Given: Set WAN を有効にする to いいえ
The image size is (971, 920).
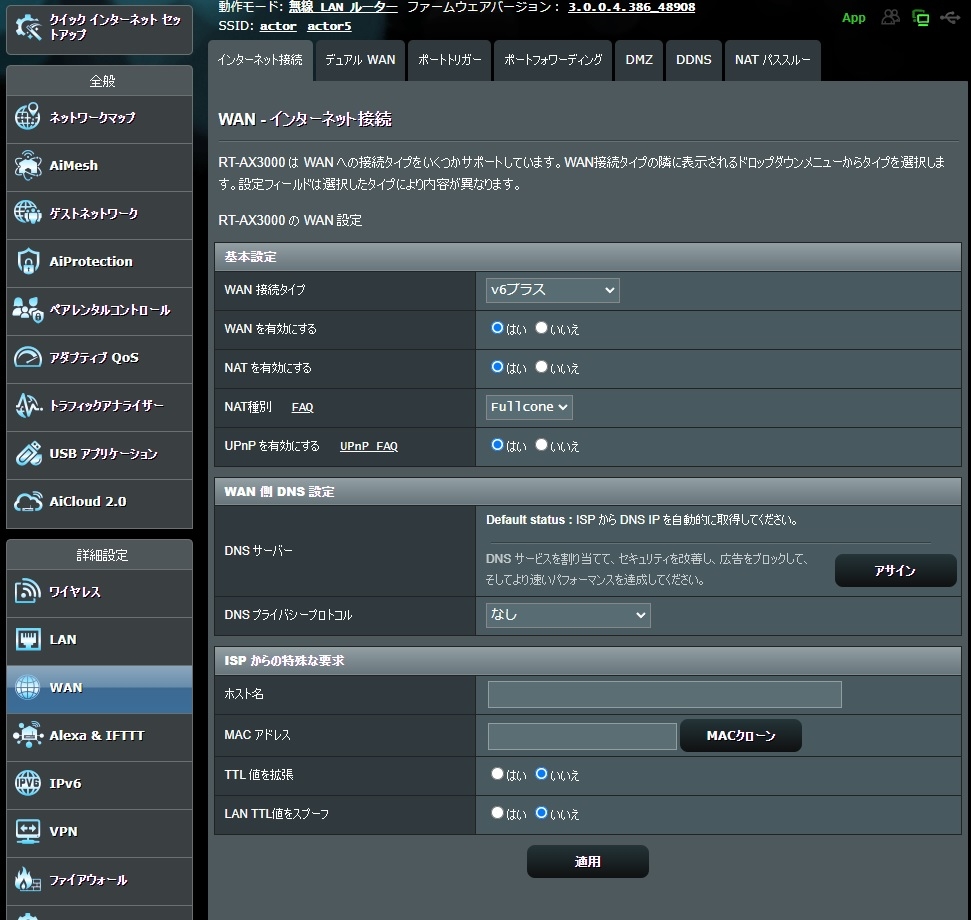Looking at the screenshot, I should click(541, 328).
